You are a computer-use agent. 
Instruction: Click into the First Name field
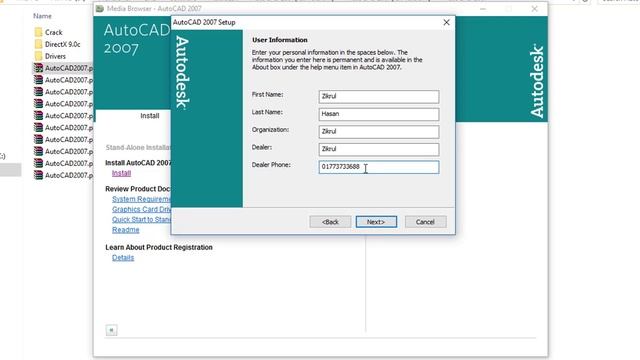point(379,97)
